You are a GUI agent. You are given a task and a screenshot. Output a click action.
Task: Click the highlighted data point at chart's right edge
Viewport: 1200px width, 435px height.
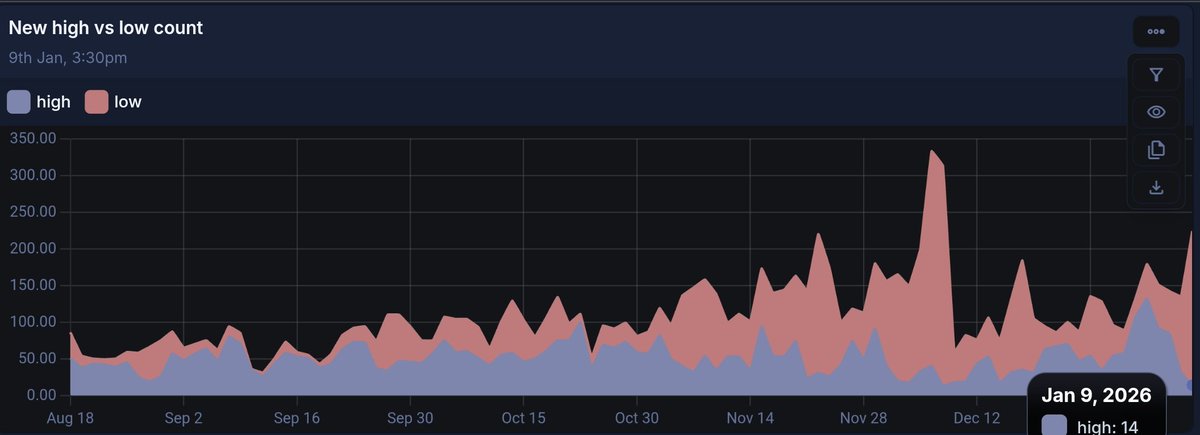coord(1192,385)
